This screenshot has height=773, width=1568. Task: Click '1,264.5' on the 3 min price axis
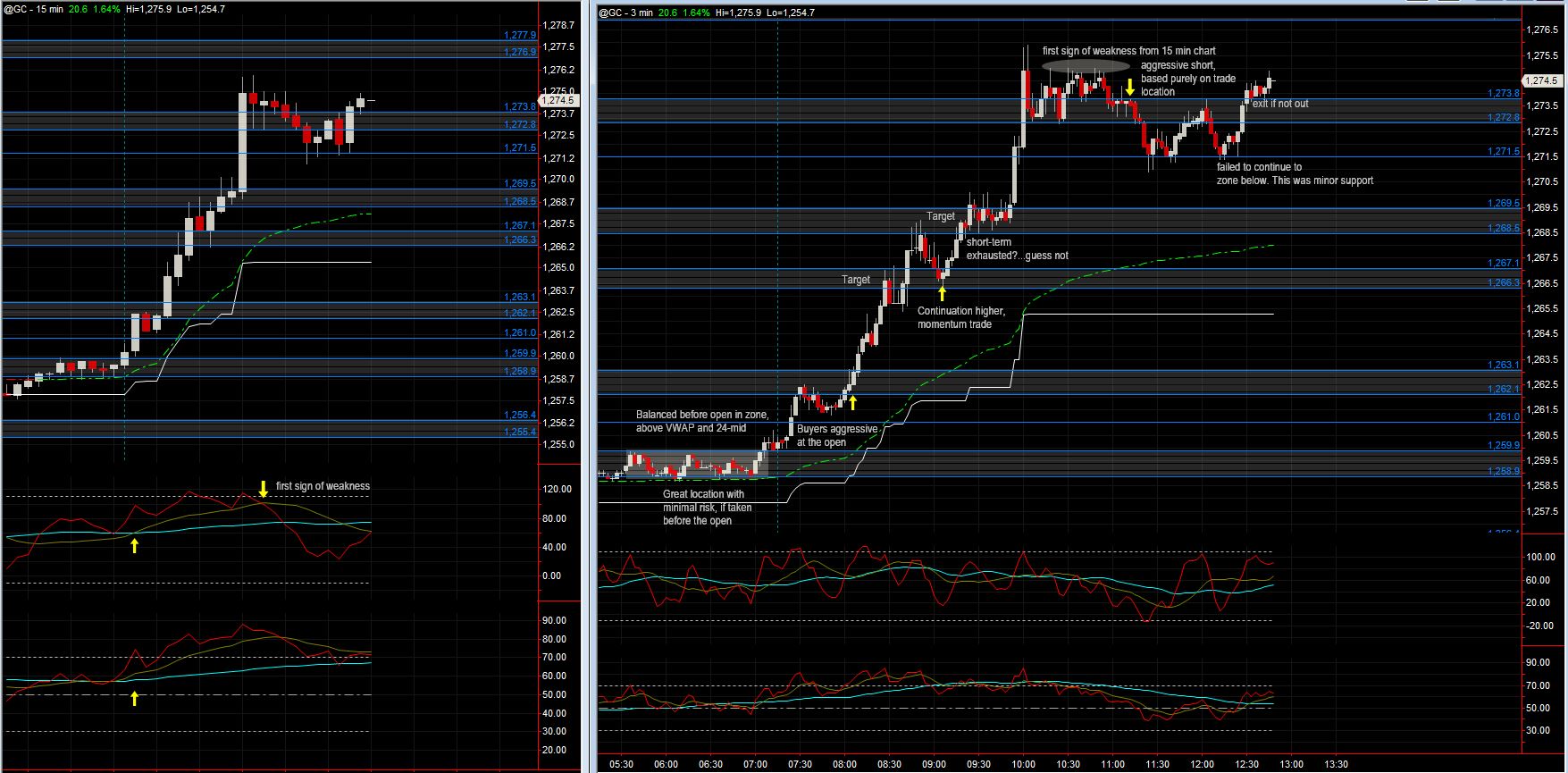(1542, 333)
